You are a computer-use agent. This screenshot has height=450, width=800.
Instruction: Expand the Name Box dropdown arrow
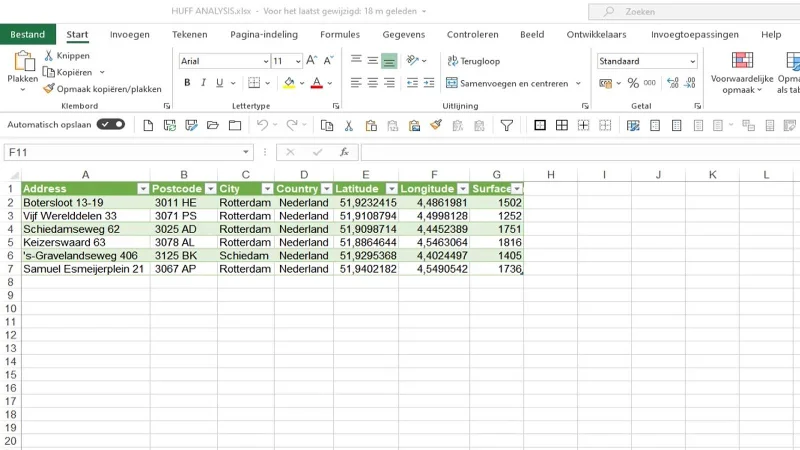coord(245,152)
